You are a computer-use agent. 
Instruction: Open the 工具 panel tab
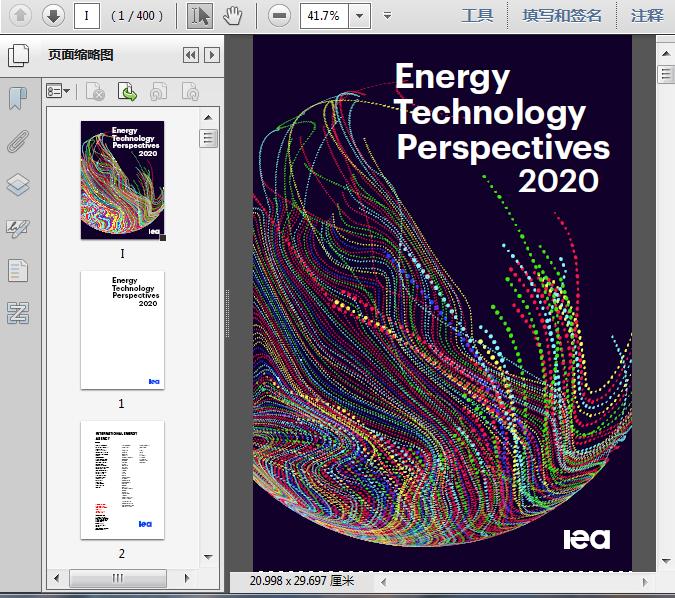pos(477,16)
